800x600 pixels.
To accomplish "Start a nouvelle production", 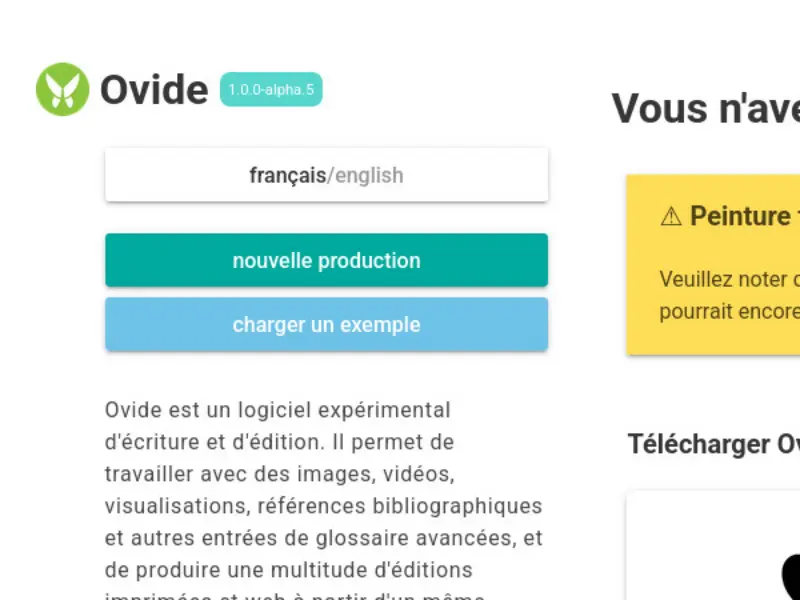I will pyautogui.click(x=326, y=260).
